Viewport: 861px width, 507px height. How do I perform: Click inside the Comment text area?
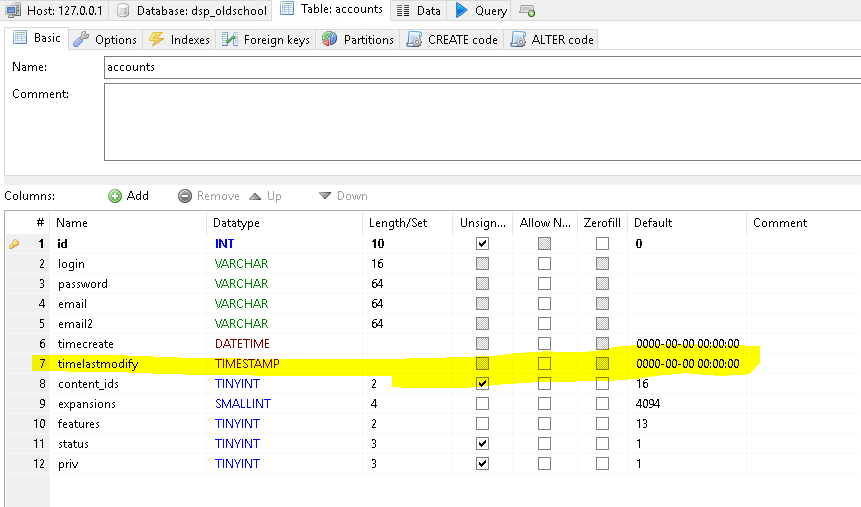point(480,121)
